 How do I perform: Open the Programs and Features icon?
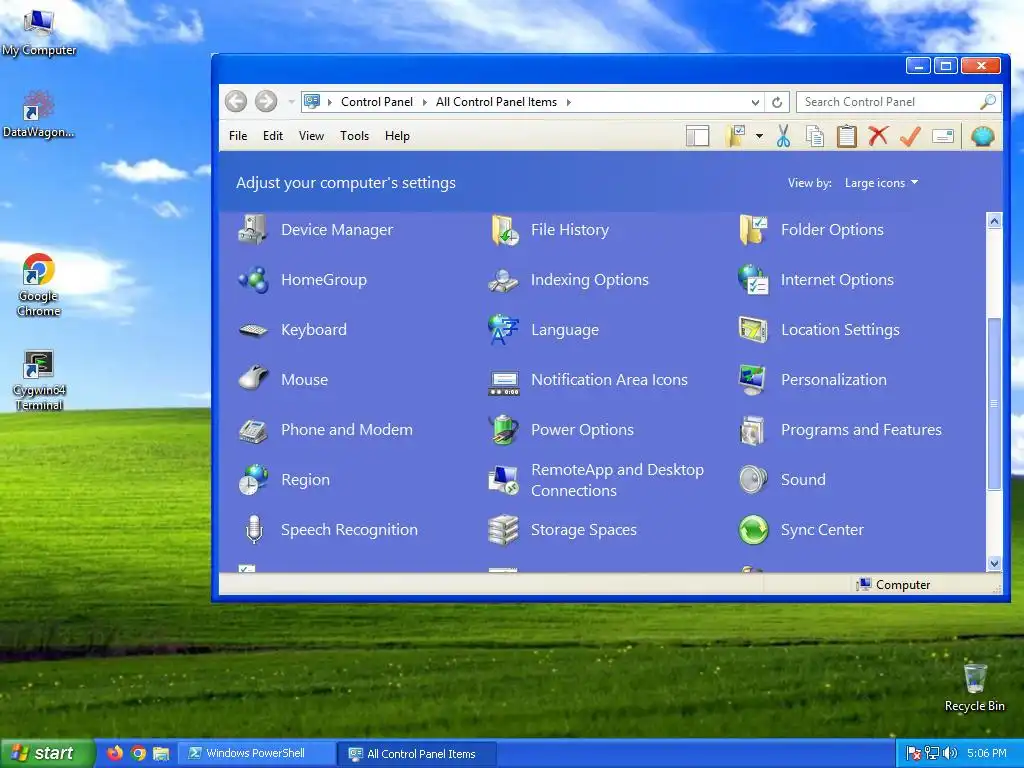coord(753,430)
